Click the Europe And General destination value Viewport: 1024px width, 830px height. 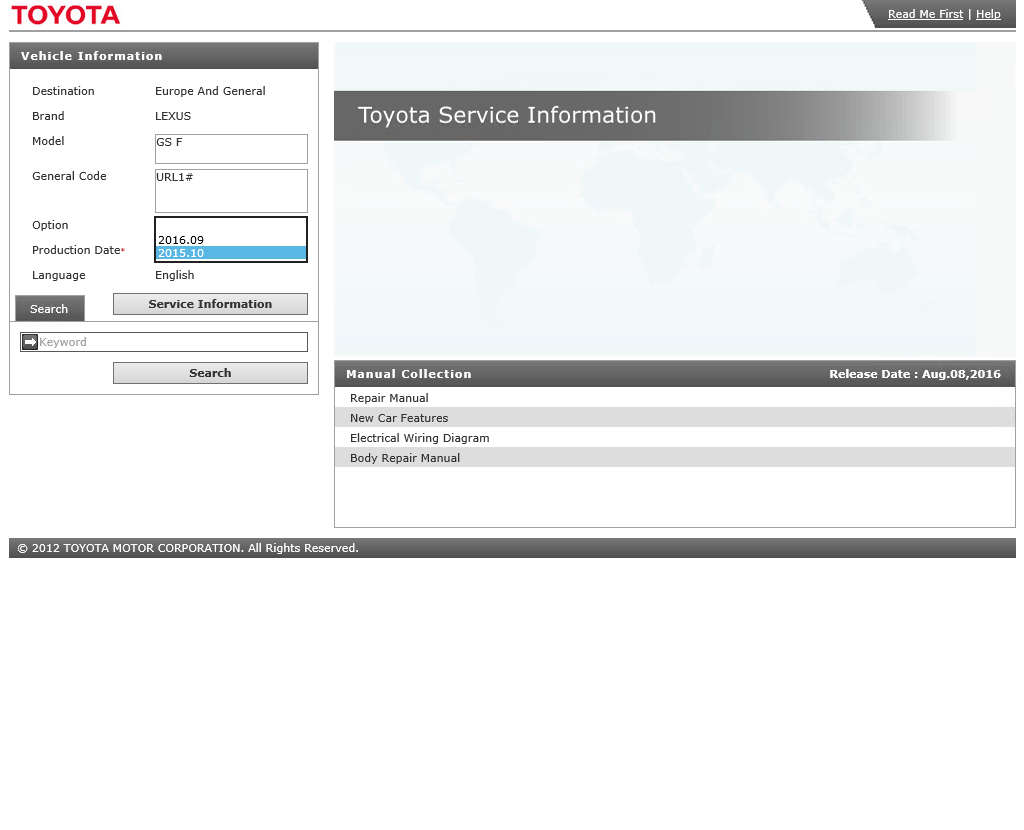(x=210, y=91)
